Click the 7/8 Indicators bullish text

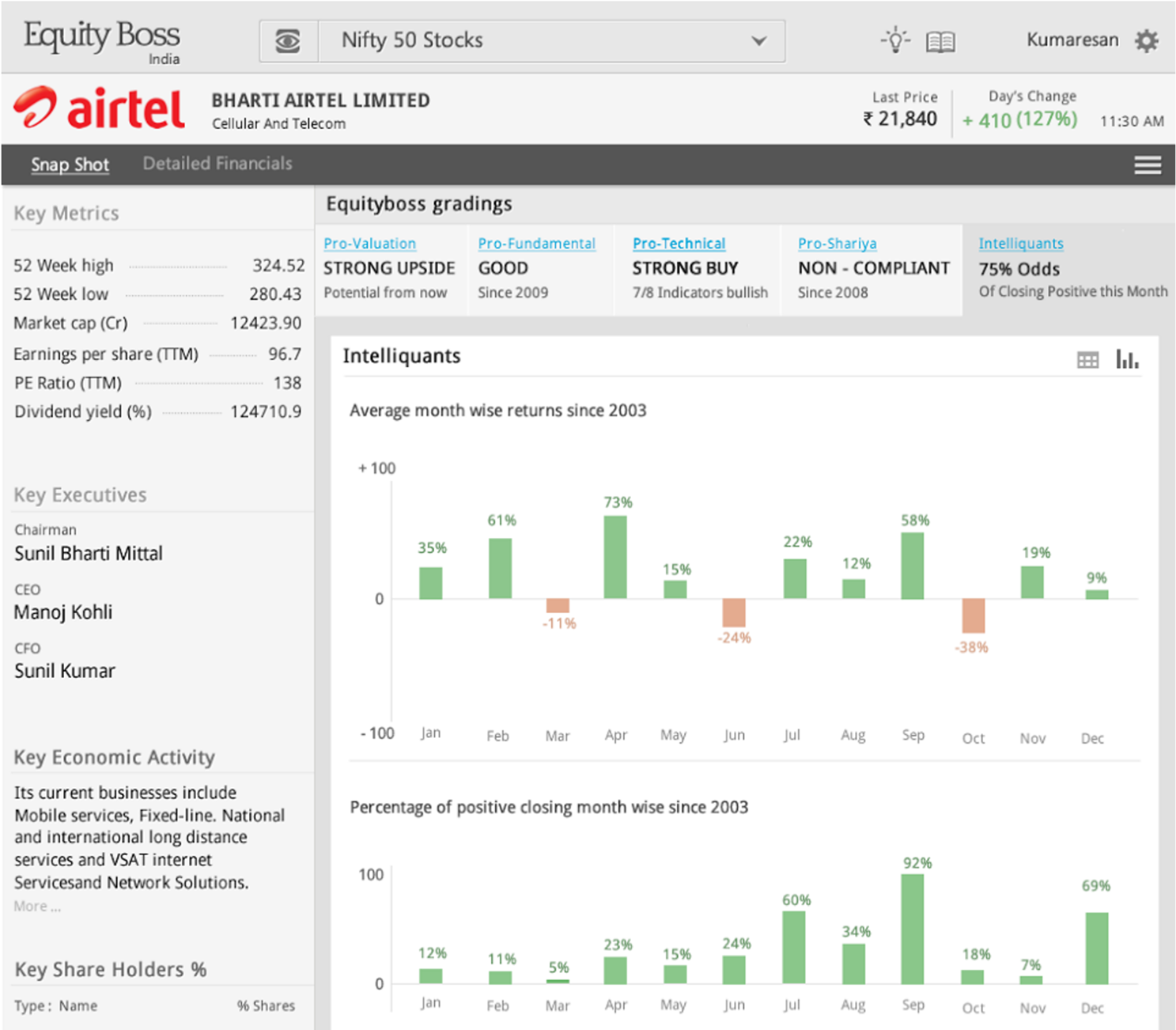pos(700,293)
